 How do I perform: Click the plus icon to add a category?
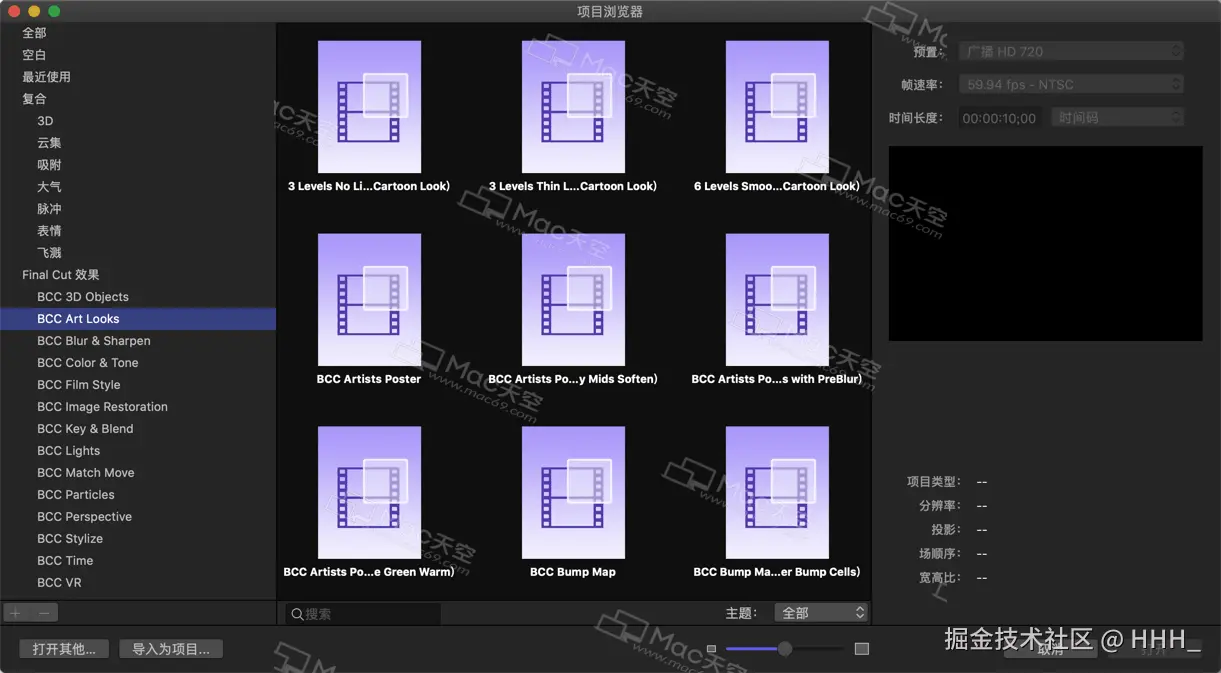pos(15,613)
